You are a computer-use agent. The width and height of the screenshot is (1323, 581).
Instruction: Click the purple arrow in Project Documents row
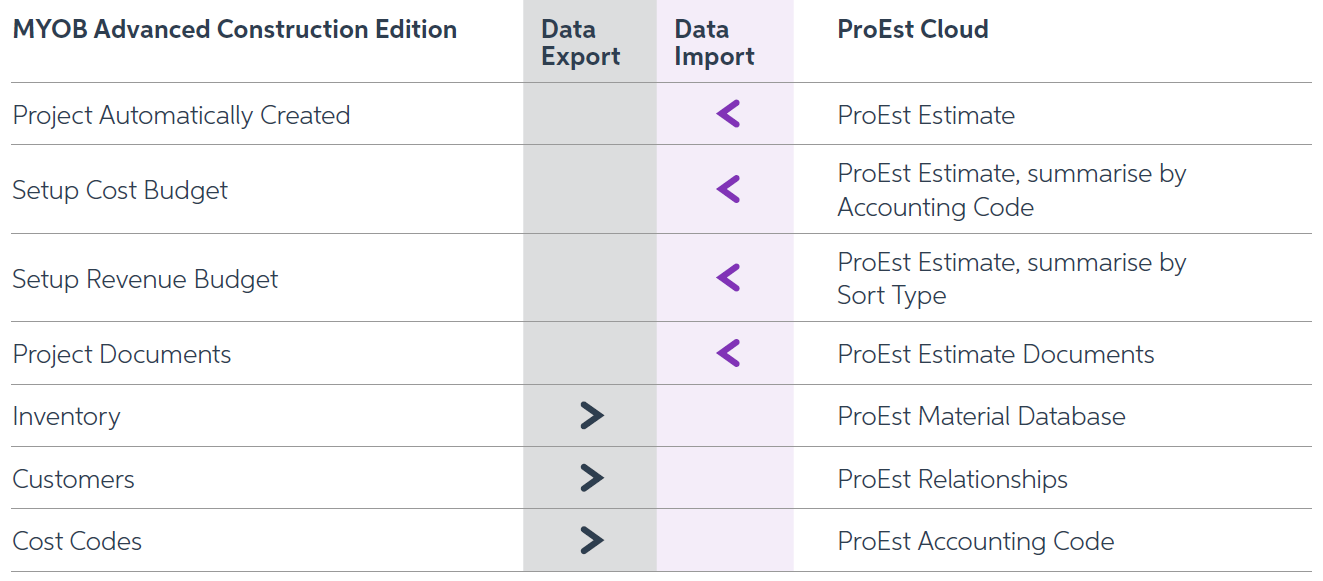(728, 353)
